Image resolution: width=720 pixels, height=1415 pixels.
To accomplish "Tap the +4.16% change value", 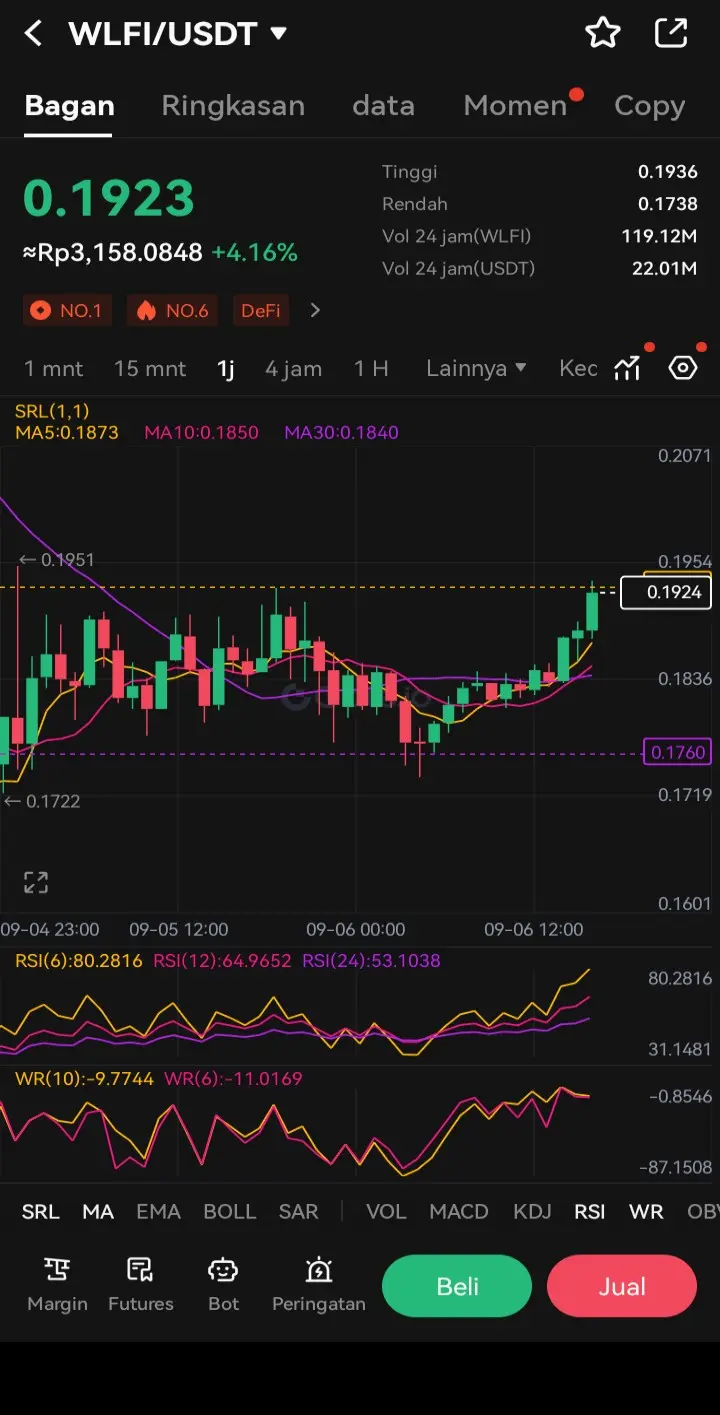I will click(x=254, y=253).
